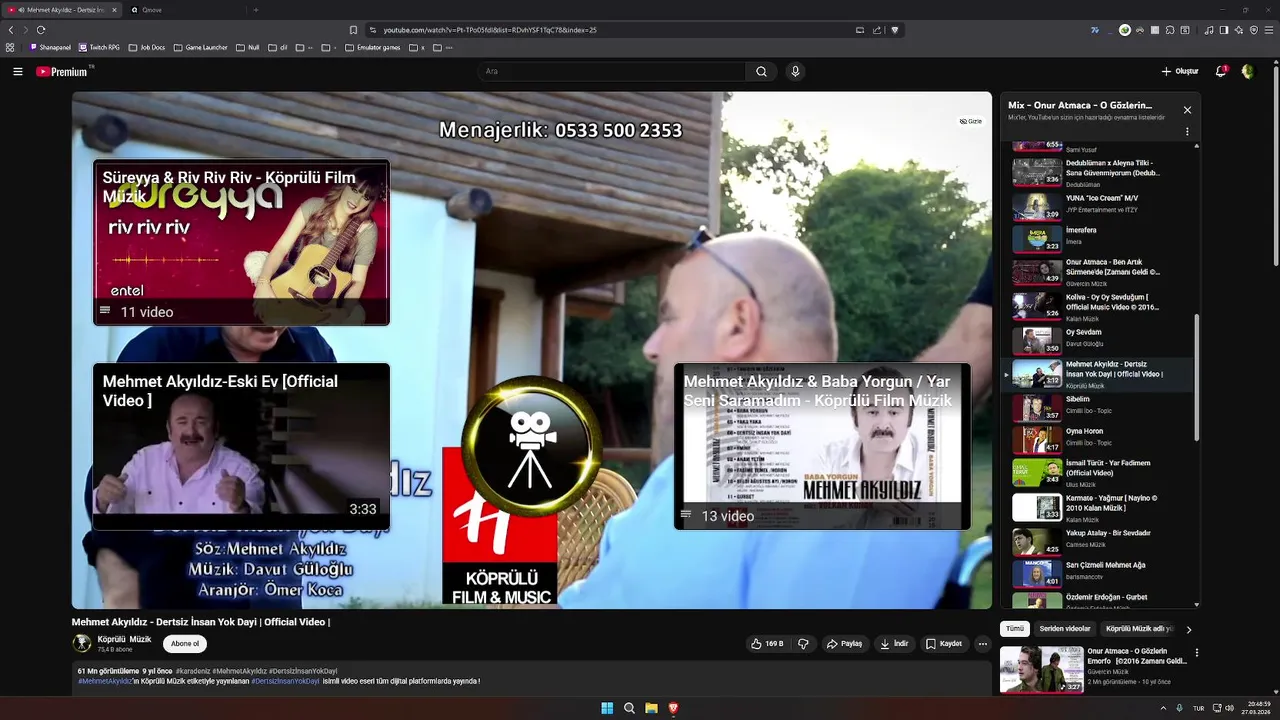Like the video with thumbs up
Screen dimensions: 1280x720
coord(767,644)
